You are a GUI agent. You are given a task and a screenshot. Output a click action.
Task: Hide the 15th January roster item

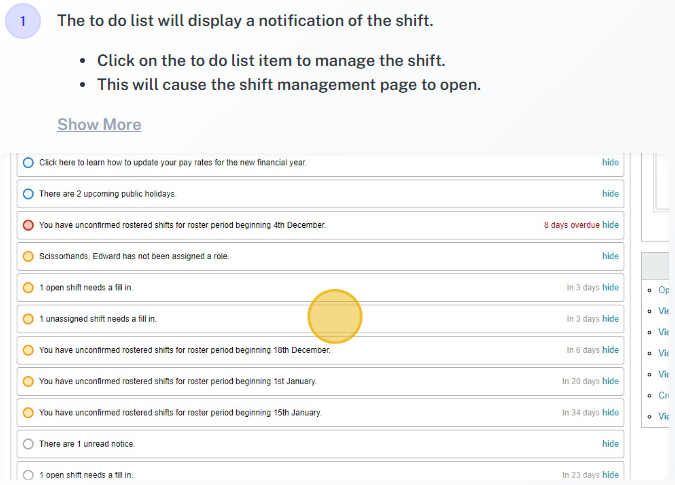point(610,412)
